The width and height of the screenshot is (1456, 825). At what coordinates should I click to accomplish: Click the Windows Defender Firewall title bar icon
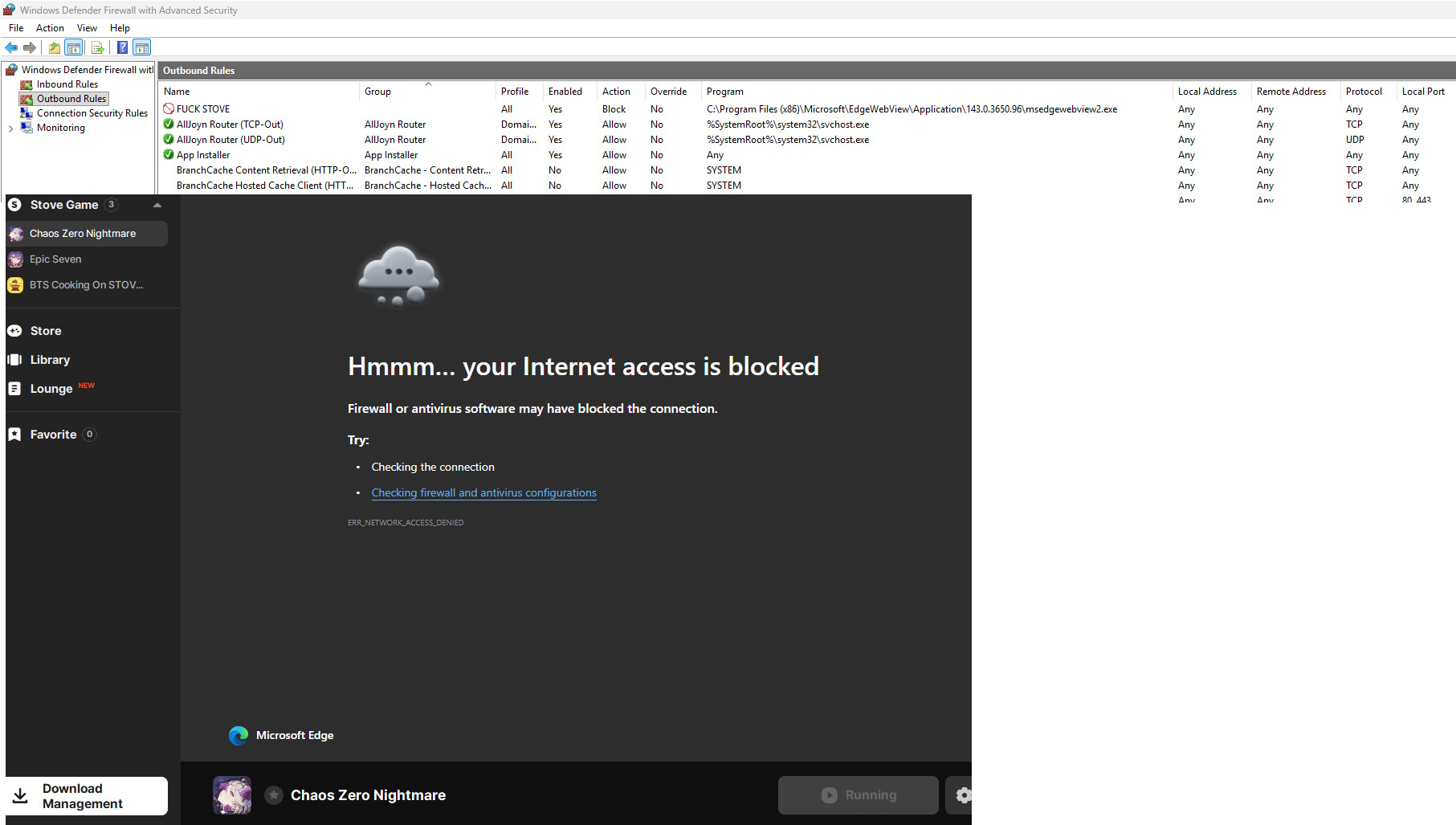[x=10, y=10]
